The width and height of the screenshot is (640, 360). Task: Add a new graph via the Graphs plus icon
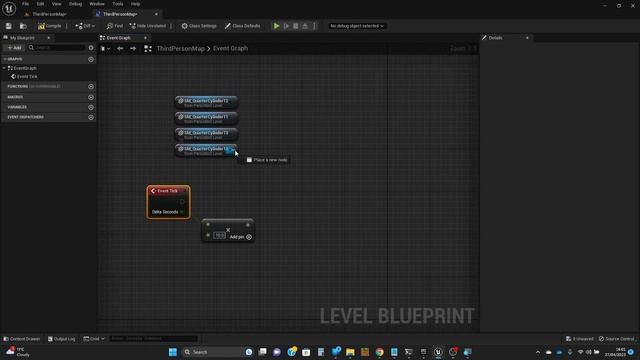(91, 59)
